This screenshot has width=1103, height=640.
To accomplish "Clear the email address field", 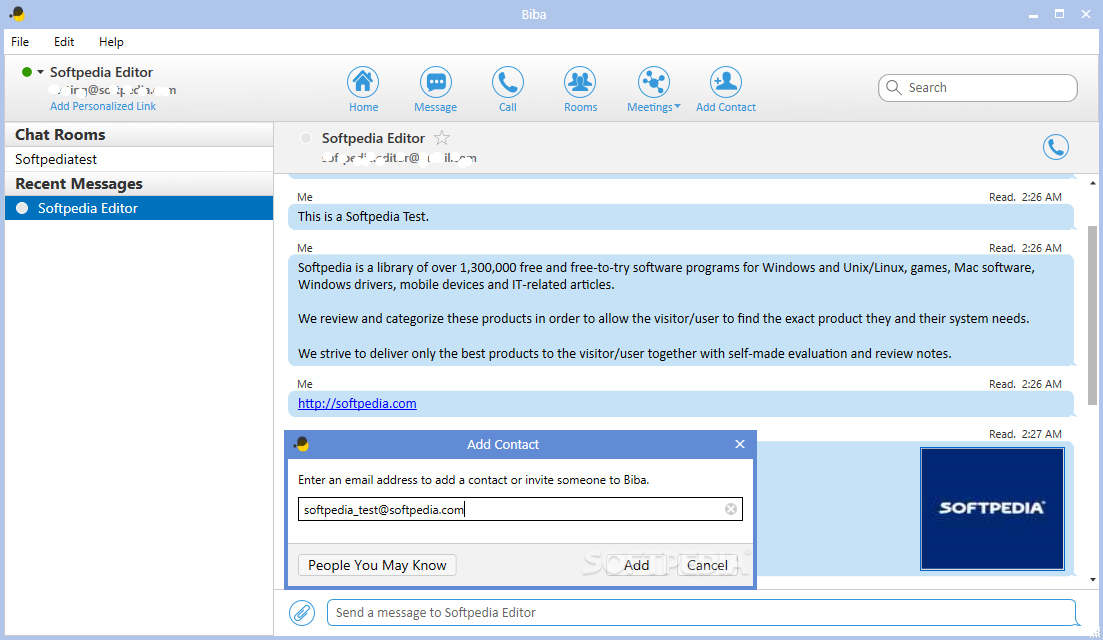I will click(x=731, y=509).
